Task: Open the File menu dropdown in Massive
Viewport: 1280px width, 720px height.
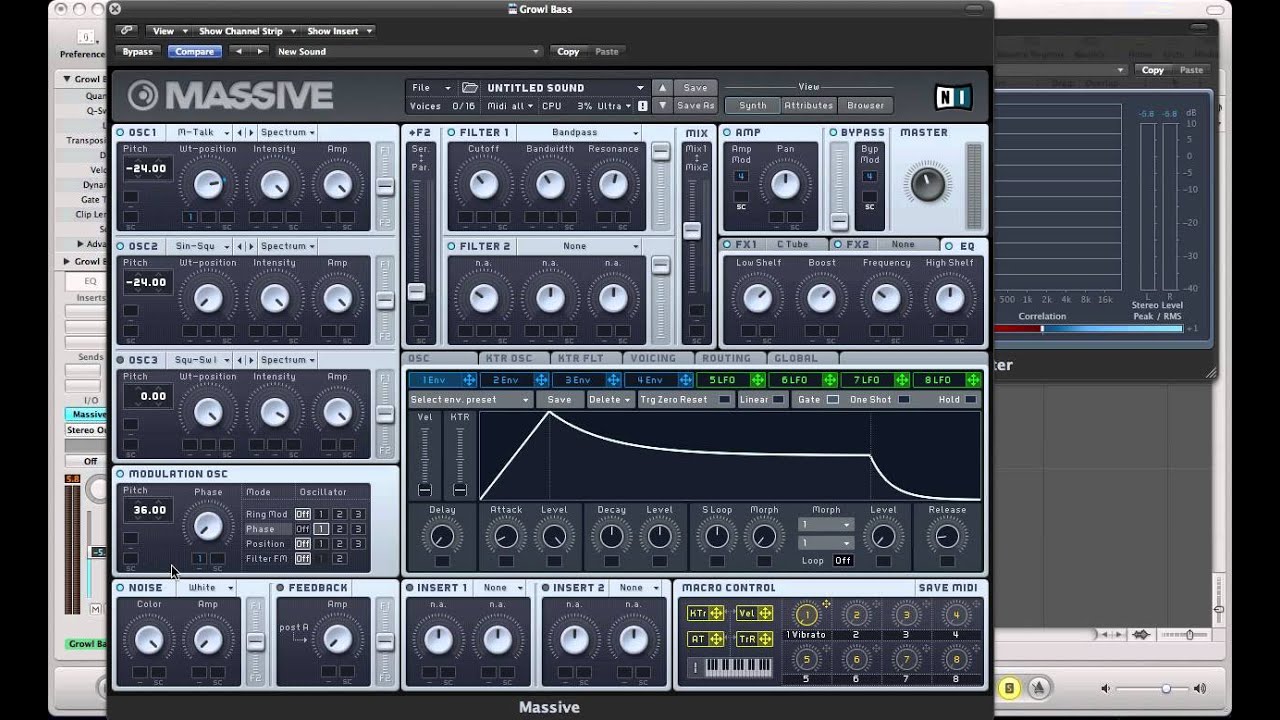Action: tap(431, 88)
